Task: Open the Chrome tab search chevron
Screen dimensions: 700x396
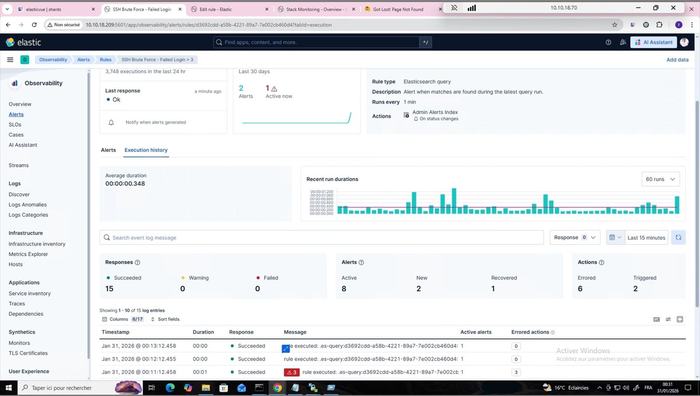Action: click(7, 9)
